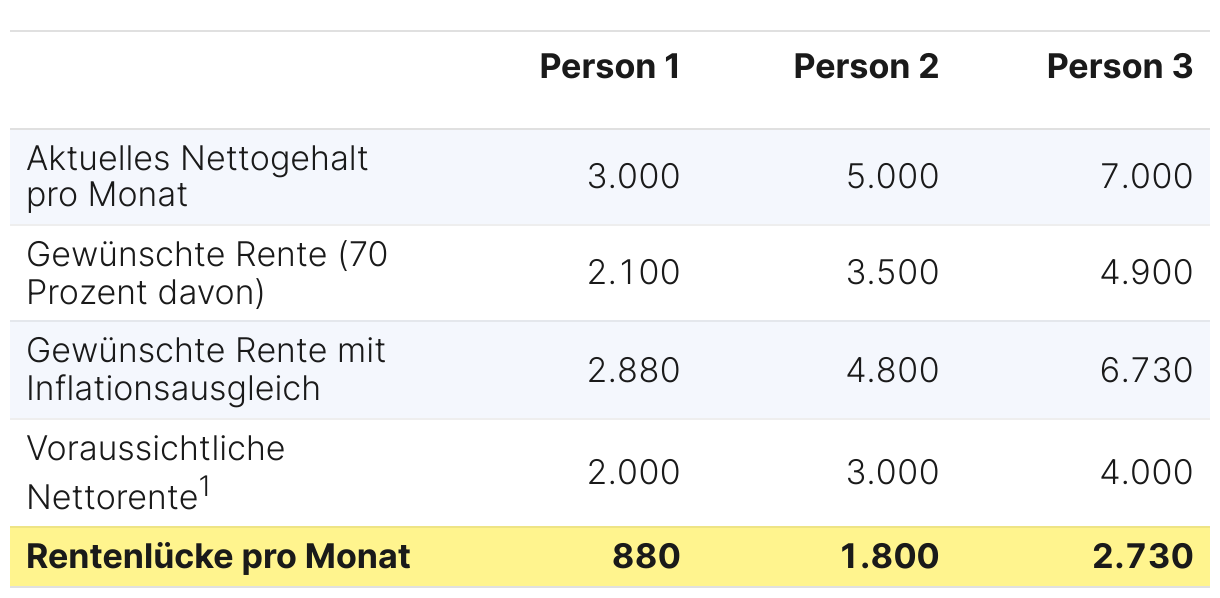Click the 4.900 desired pension cell

tap(1146, 273)
